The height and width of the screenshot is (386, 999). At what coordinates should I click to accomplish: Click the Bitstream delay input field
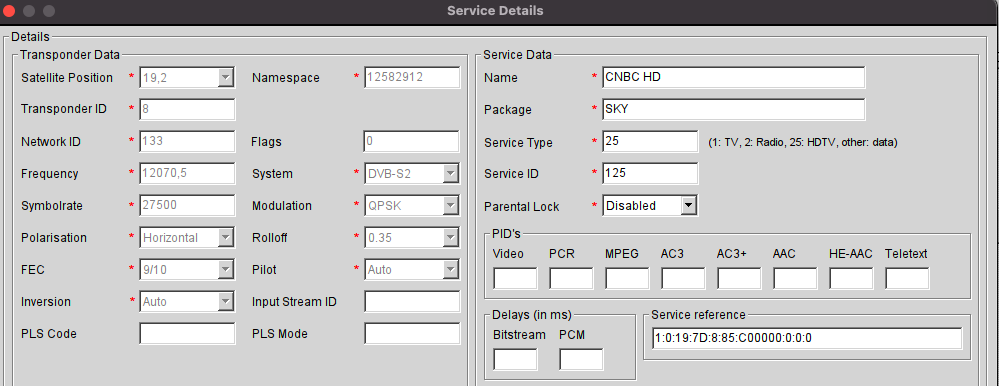pyautogui.click(x=515, y=359)
